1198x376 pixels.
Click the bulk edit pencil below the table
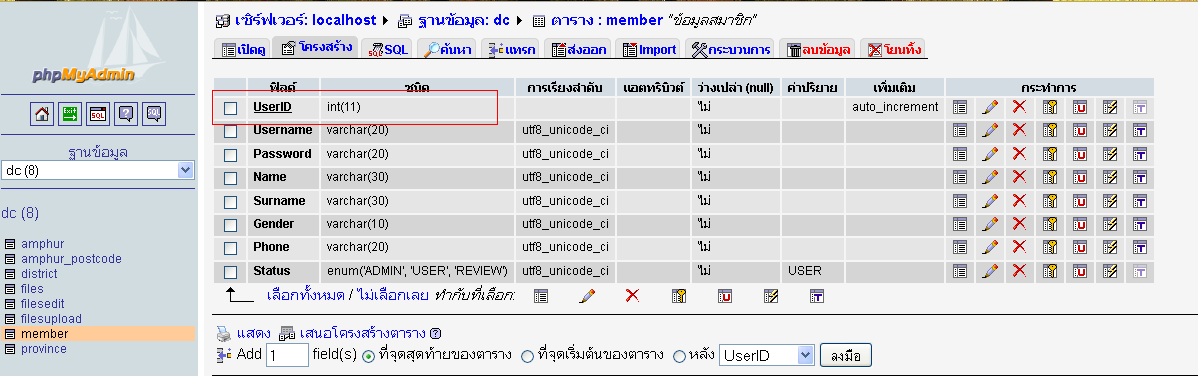pos(587,295)
